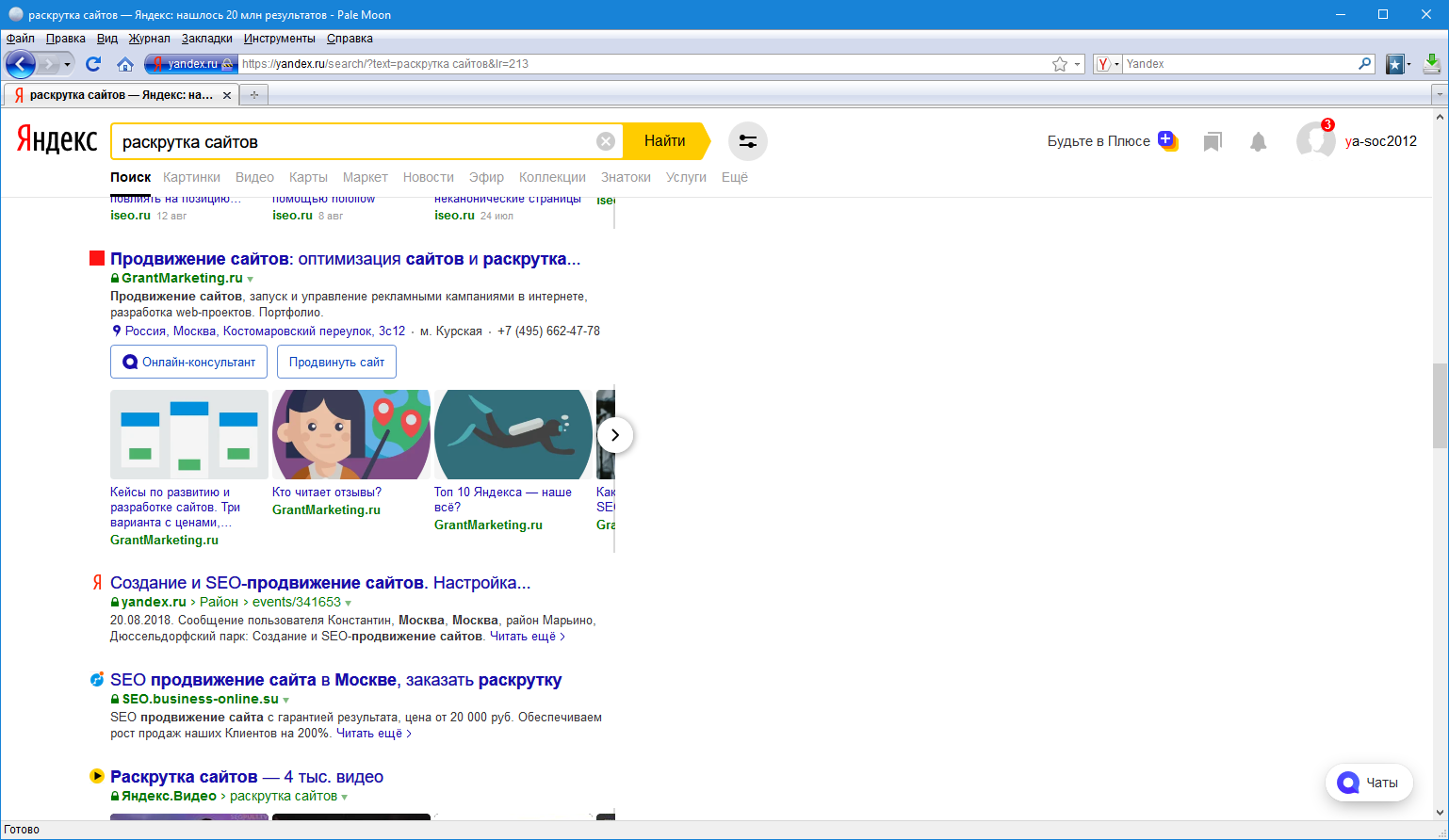Click Продвинуть сайт button
Image resolution: width=1449 pixels, height=840 pixels.
tap(336, 362)
